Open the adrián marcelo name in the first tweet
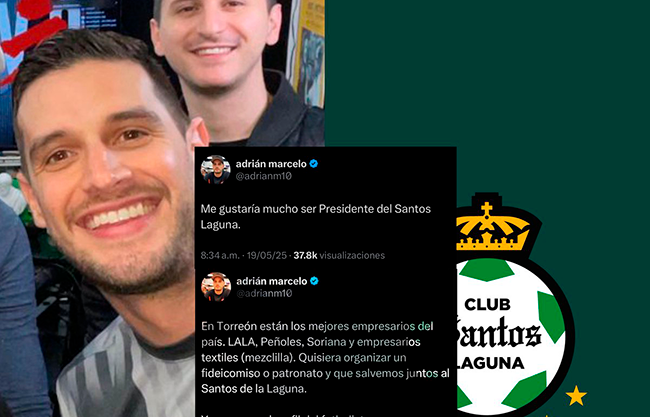The height and width of the screenshot is (417, 650). (271, 164)
